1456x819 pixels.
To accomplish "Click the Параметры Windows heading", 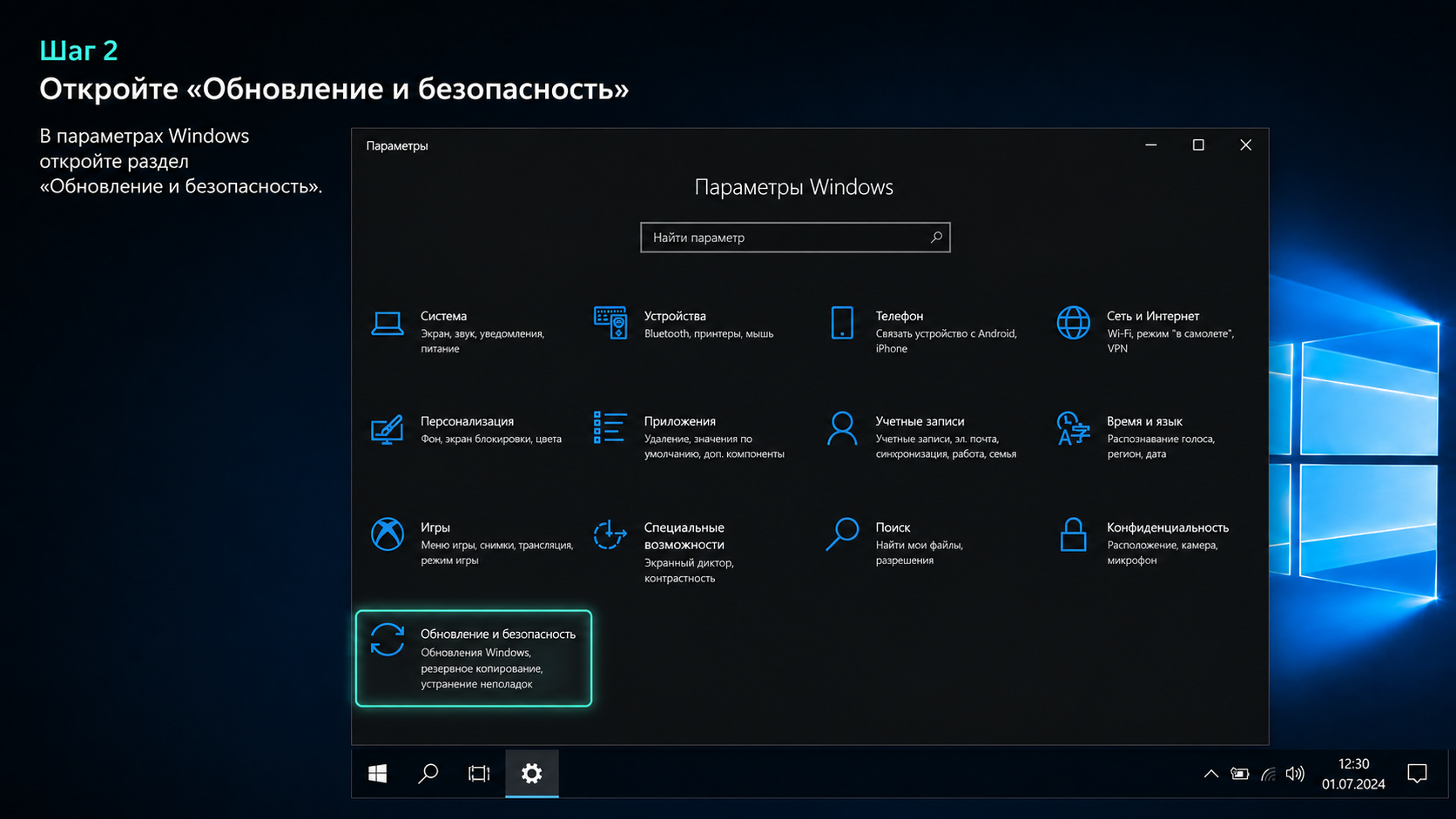I will point(794,187).
